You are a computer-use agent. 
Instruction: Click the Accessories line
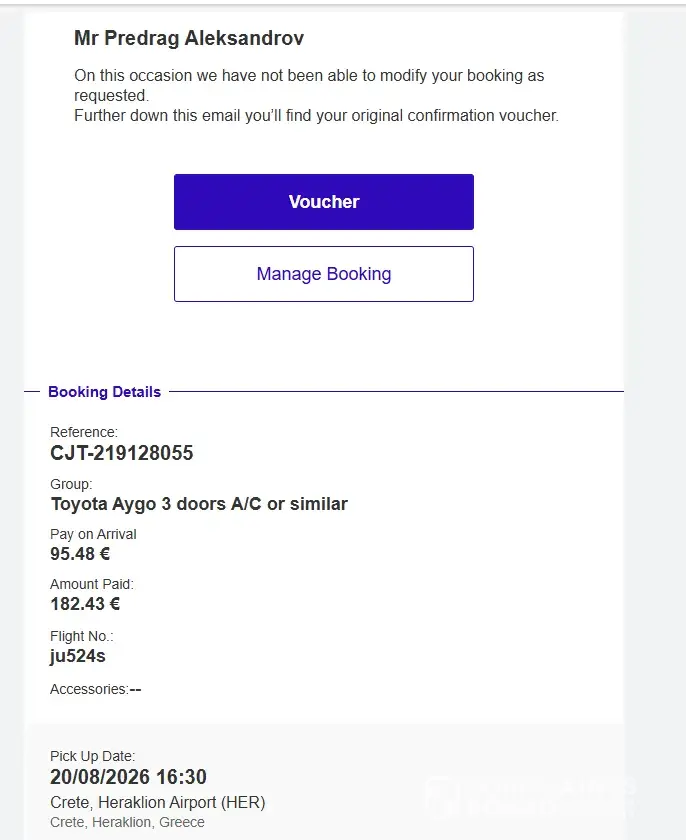click(x=95, y=689)
